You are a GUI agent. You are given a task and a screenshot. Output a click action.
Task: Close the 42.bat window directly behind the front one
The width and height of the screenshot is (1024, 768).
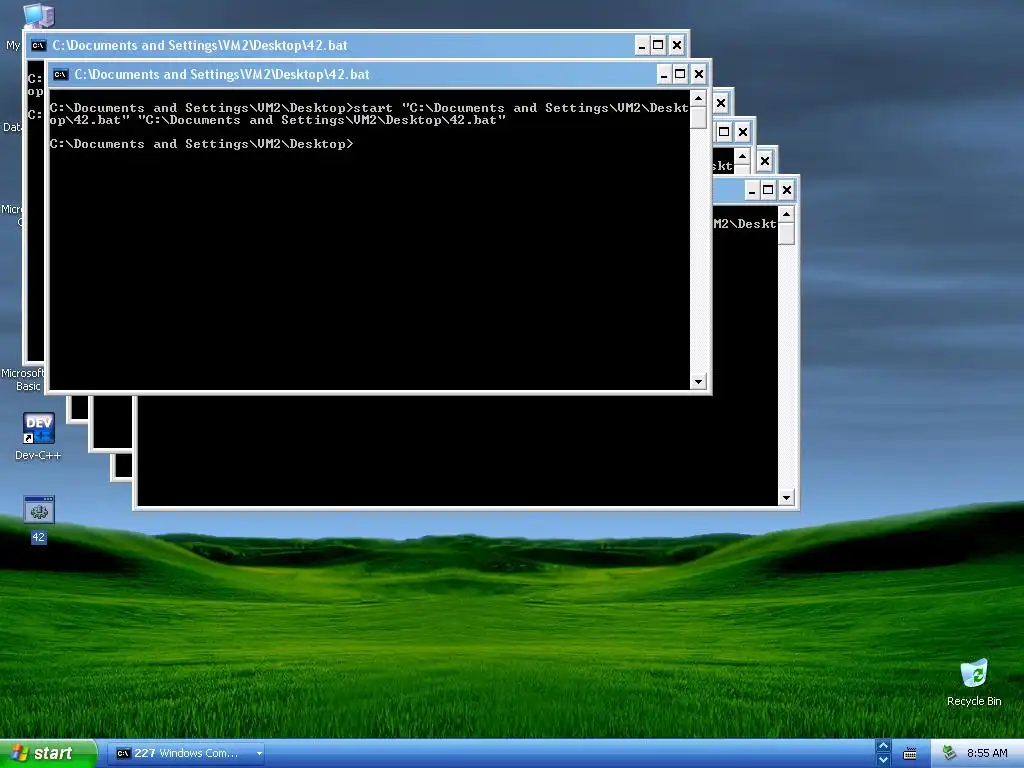tap(677, 46)
